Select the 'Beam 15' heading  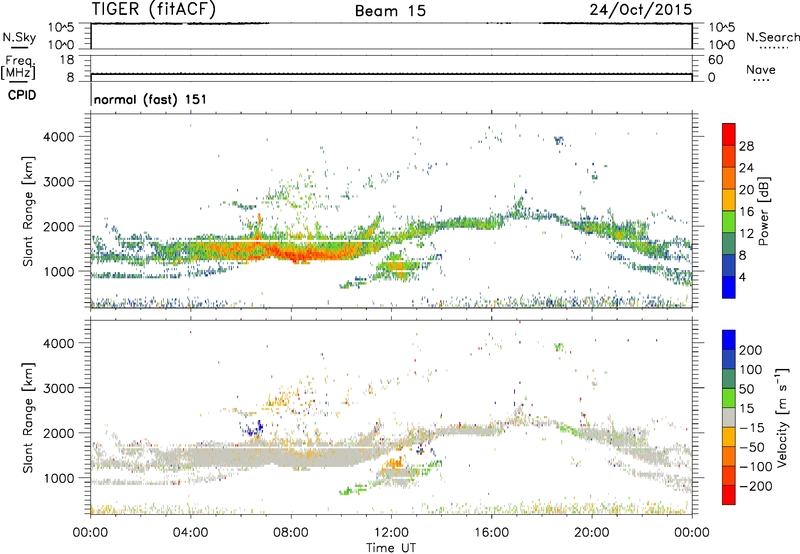click(390, 11)
